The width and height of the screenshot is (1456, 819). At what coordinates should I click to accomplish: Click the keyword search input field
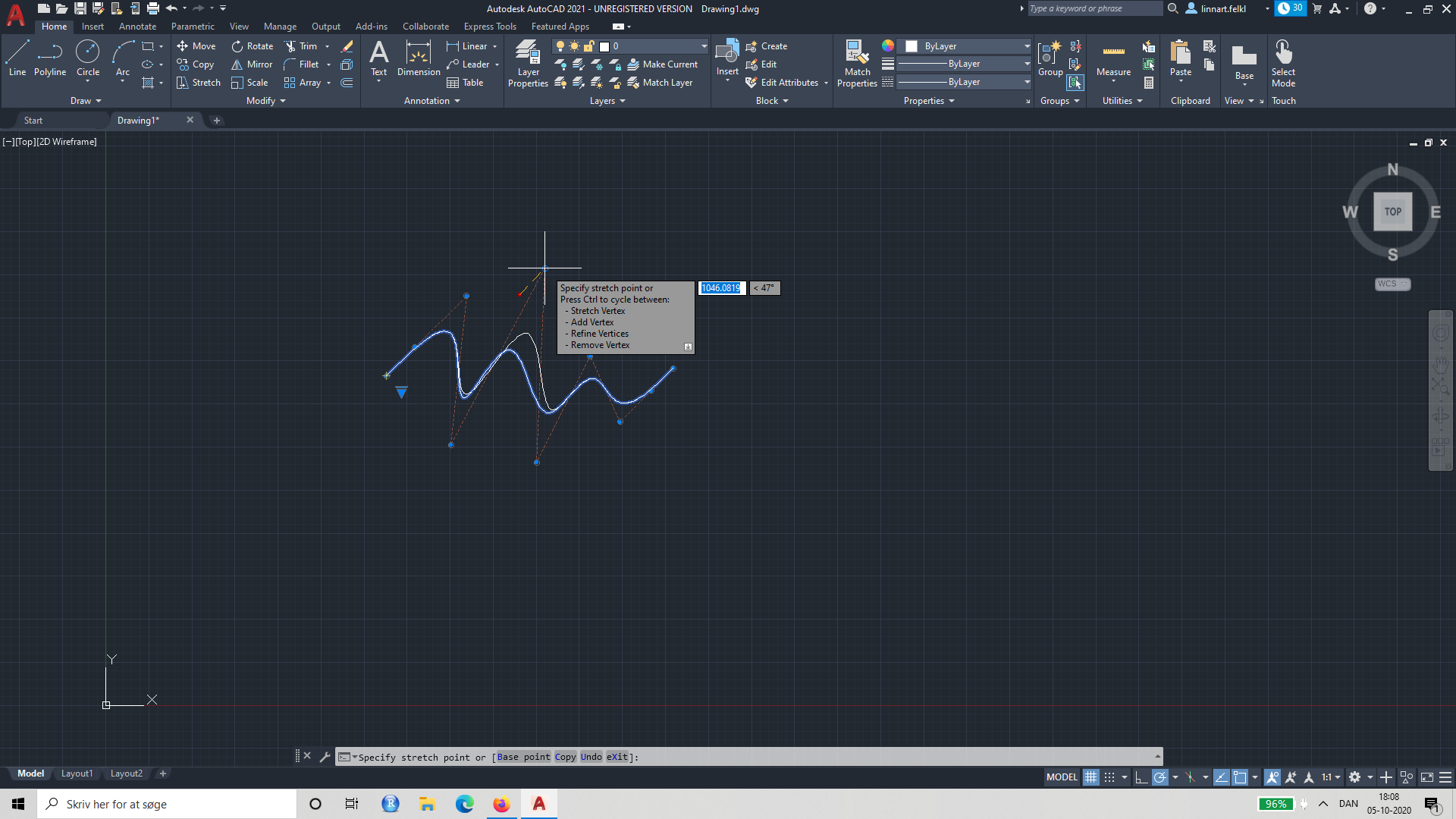click(x=1094, y=8)
